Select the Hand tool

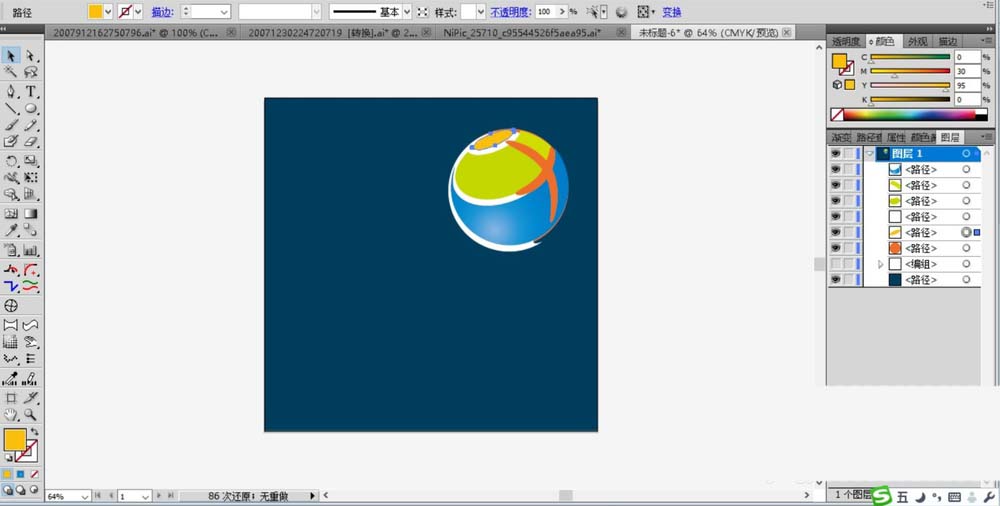11,414
